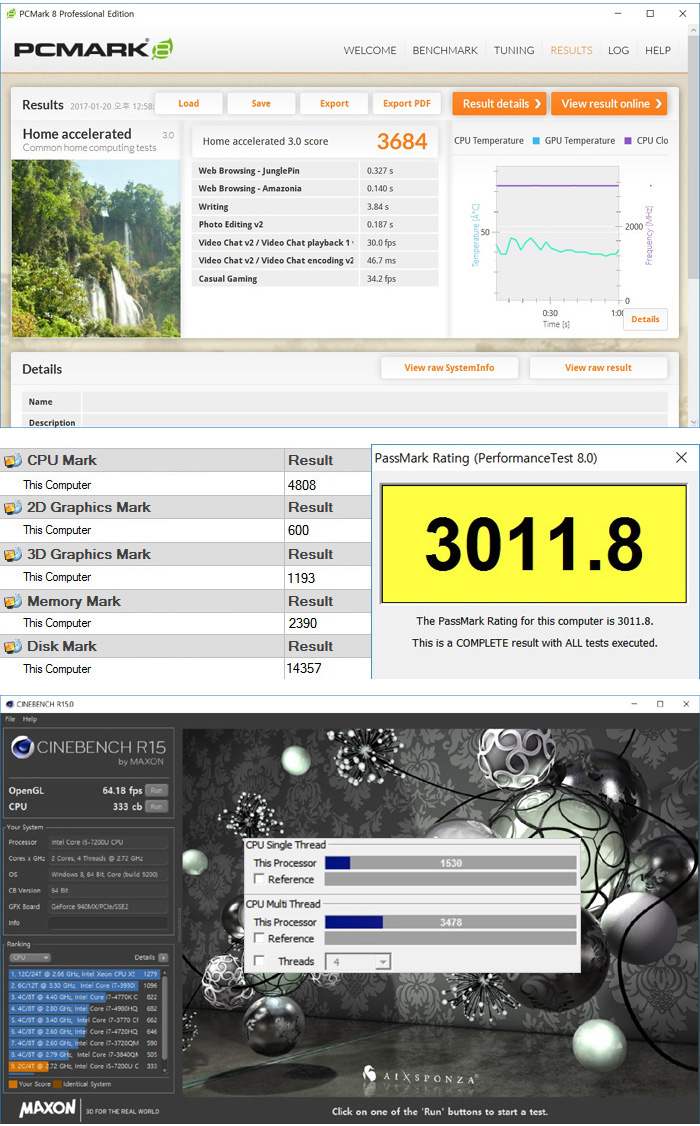Open Result details

click(500, 103)
